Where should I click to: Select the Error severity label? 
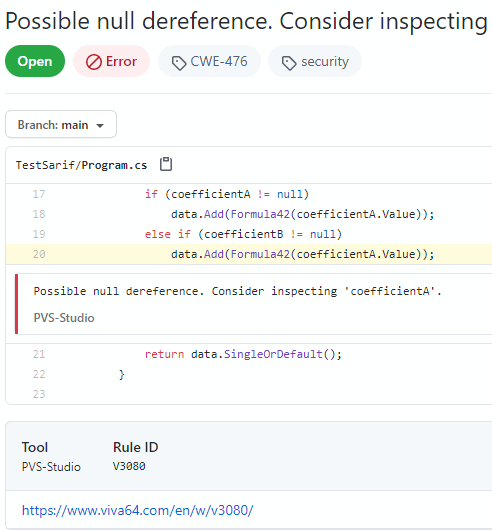pos(112,61)
